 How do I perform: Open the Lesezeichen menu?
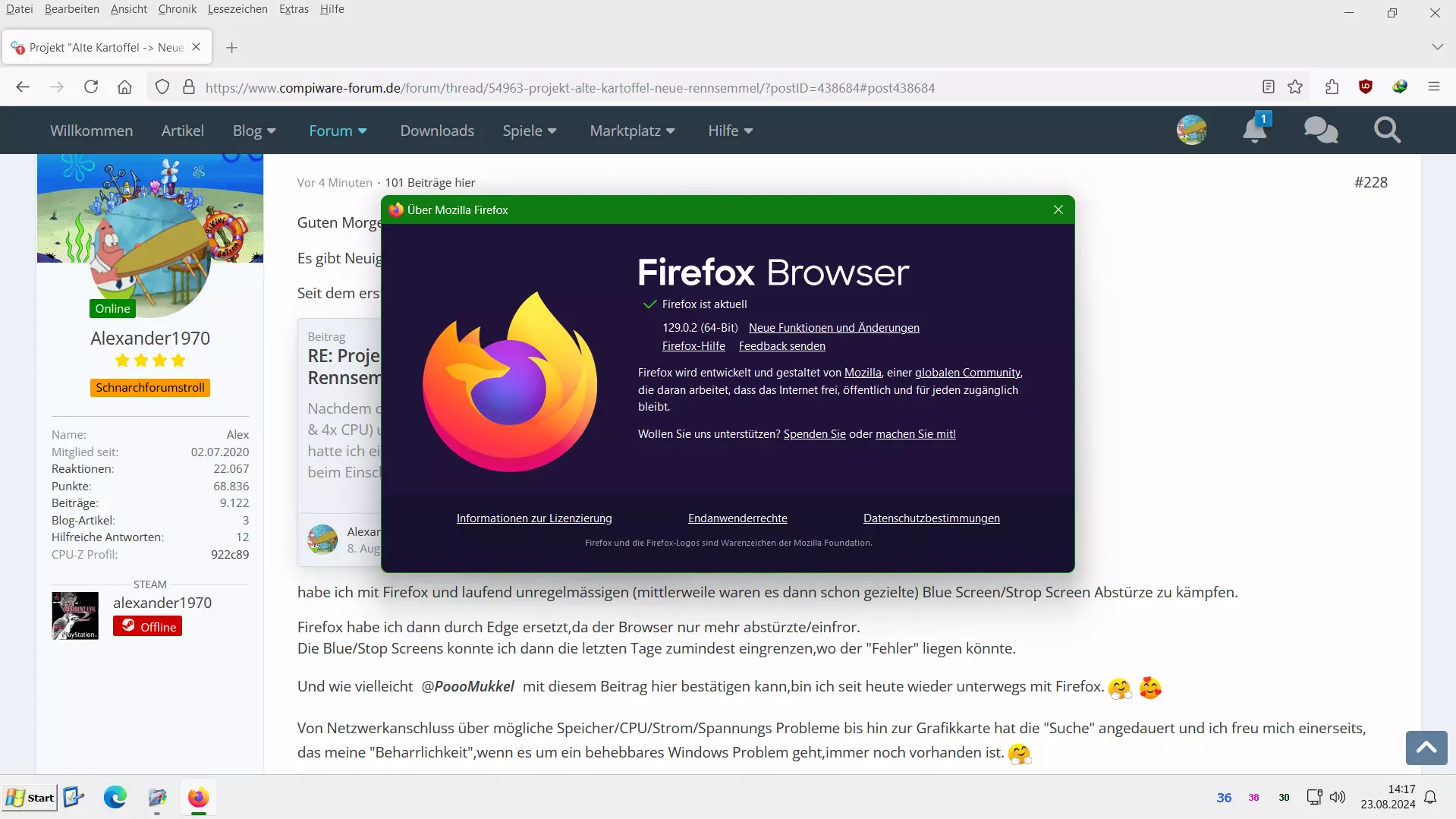click(x=237, y=9)
